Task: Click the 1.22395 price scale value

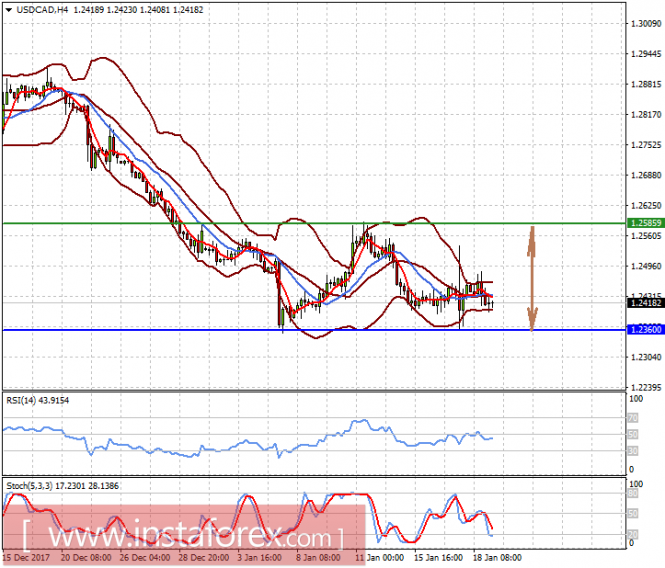Action: point(646,387)
